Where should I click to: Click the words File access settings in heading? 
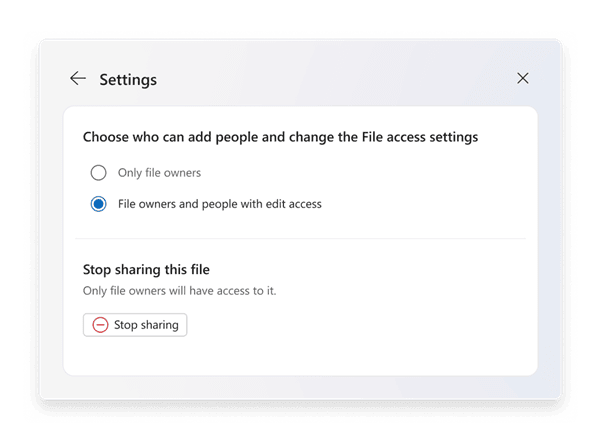[x=420, y=137]
